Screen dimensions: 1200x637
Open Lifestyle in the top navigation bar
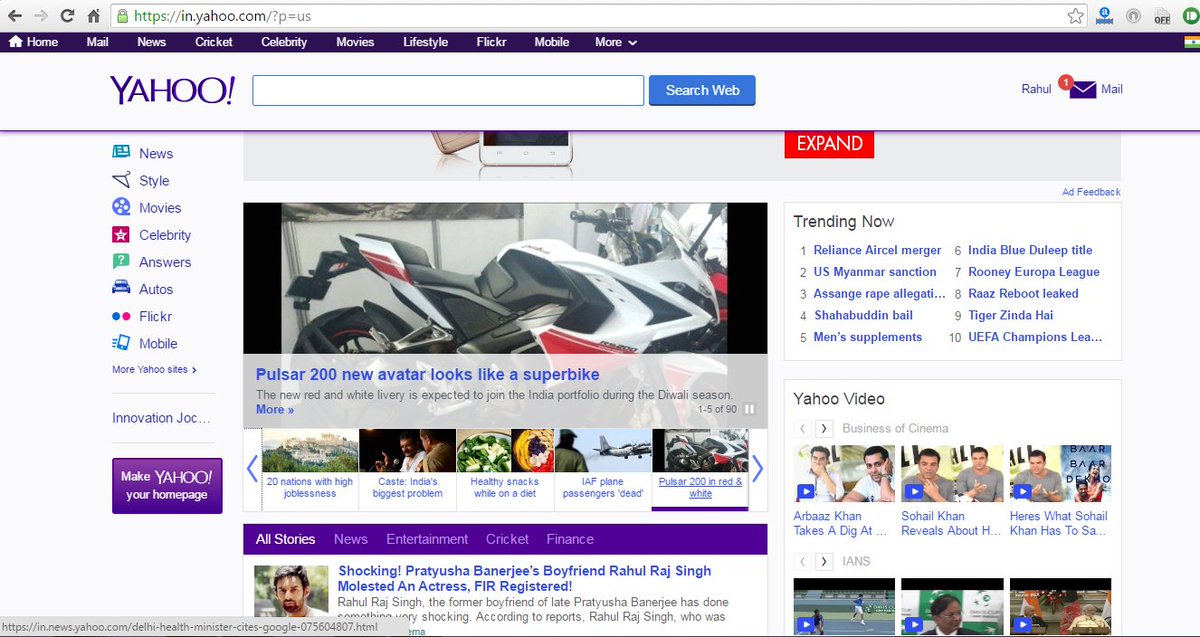(x=426, y=42)
